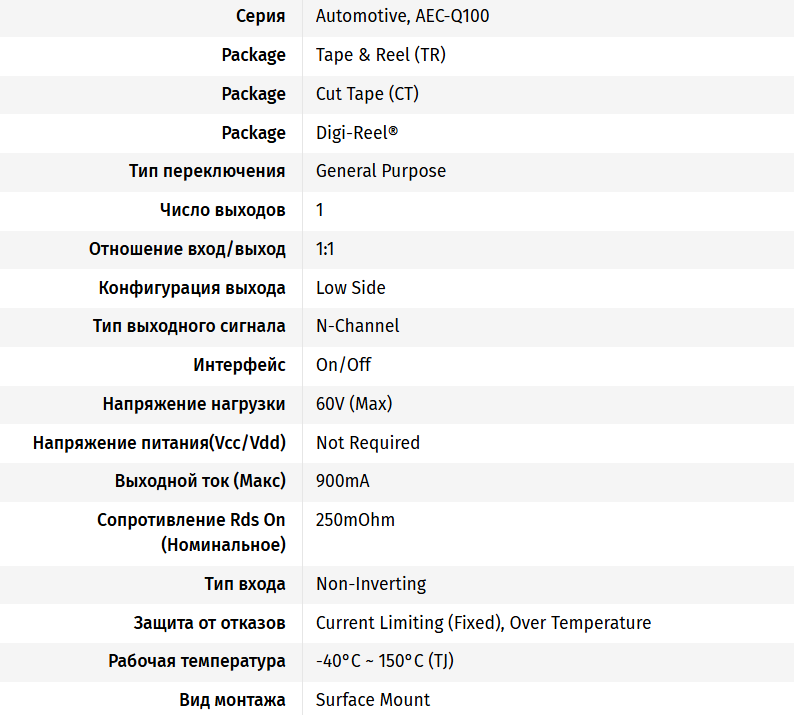794x715 pixels.
Task: Select the 'Tape & Reel (TR)' package value
Action: coord(381,55)
